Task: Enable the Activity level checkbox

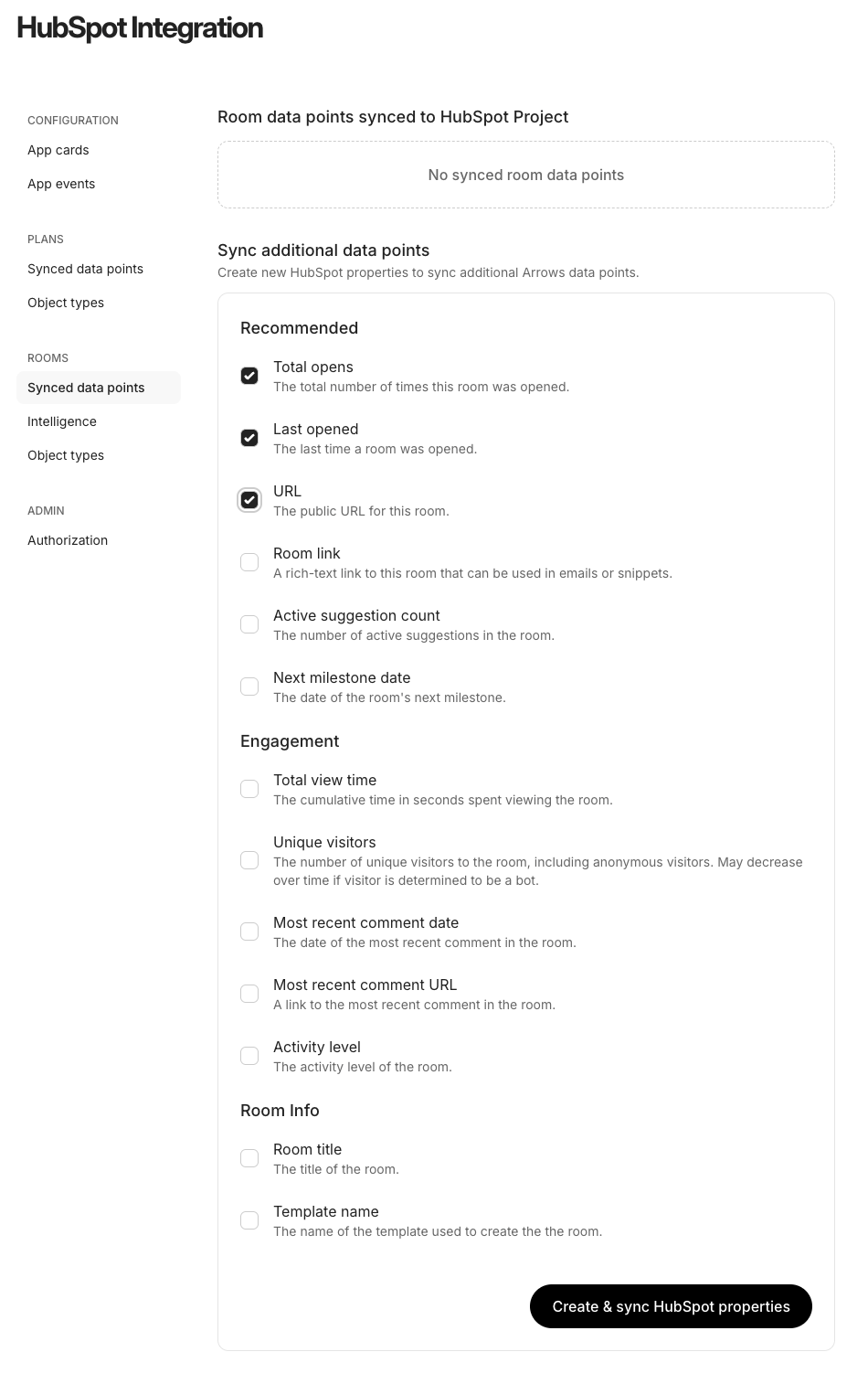Action: (249, 1056)
